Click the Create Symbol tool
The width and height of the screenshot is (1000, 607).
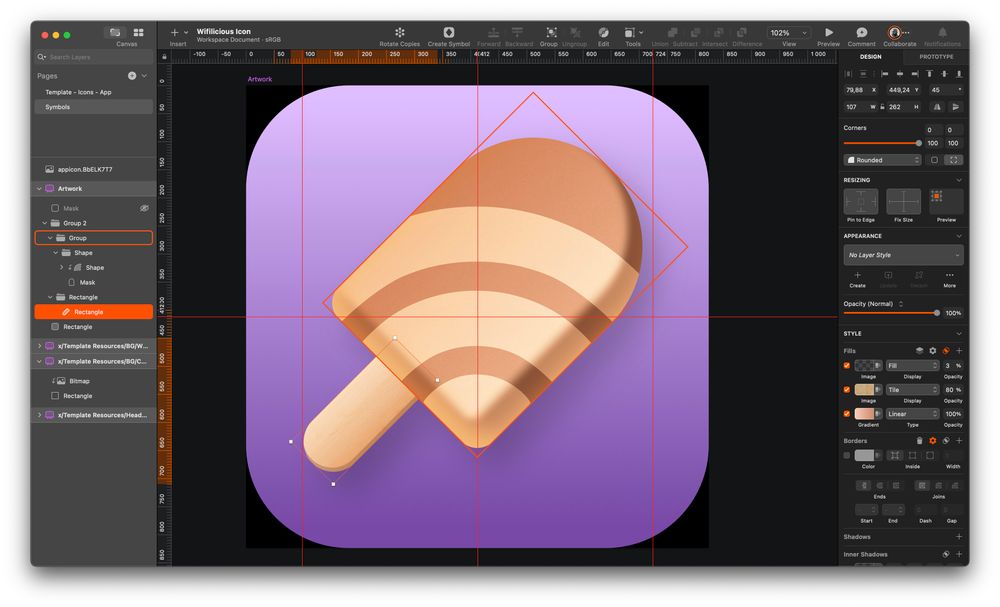448,33
